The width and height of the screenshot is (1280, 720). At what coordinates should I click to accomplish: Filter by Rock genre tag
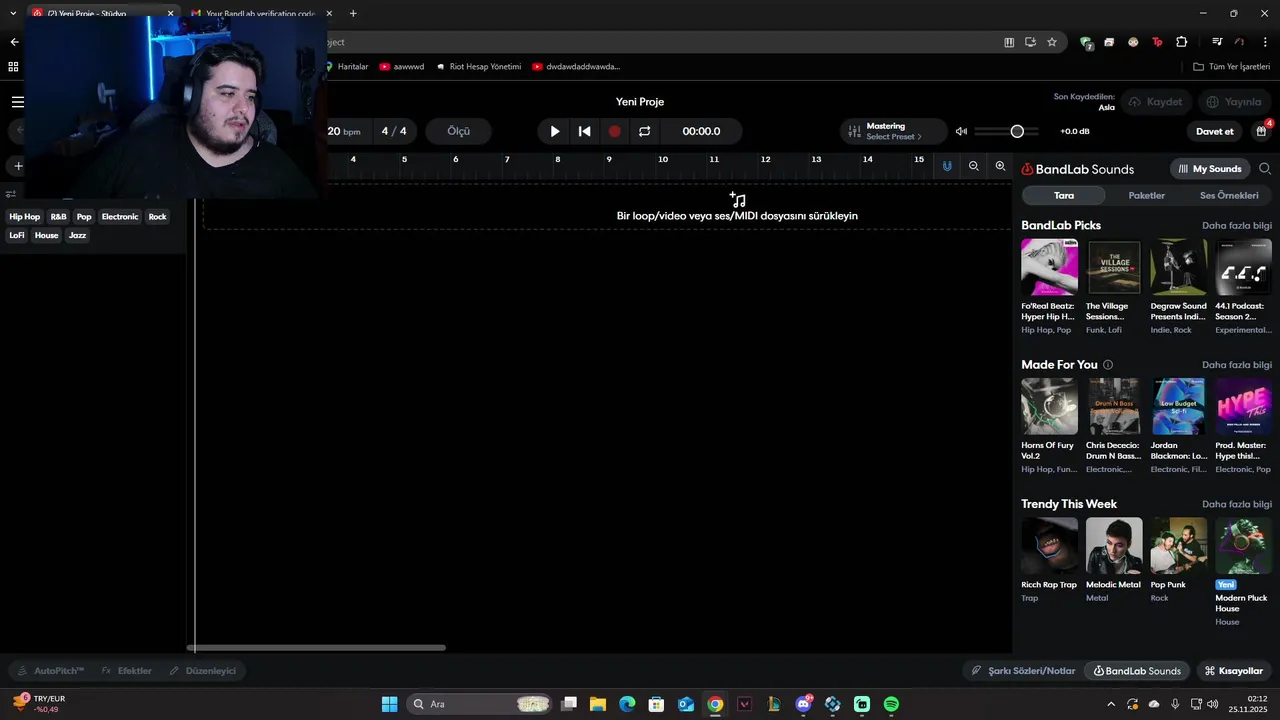click(x=157, y=217)
